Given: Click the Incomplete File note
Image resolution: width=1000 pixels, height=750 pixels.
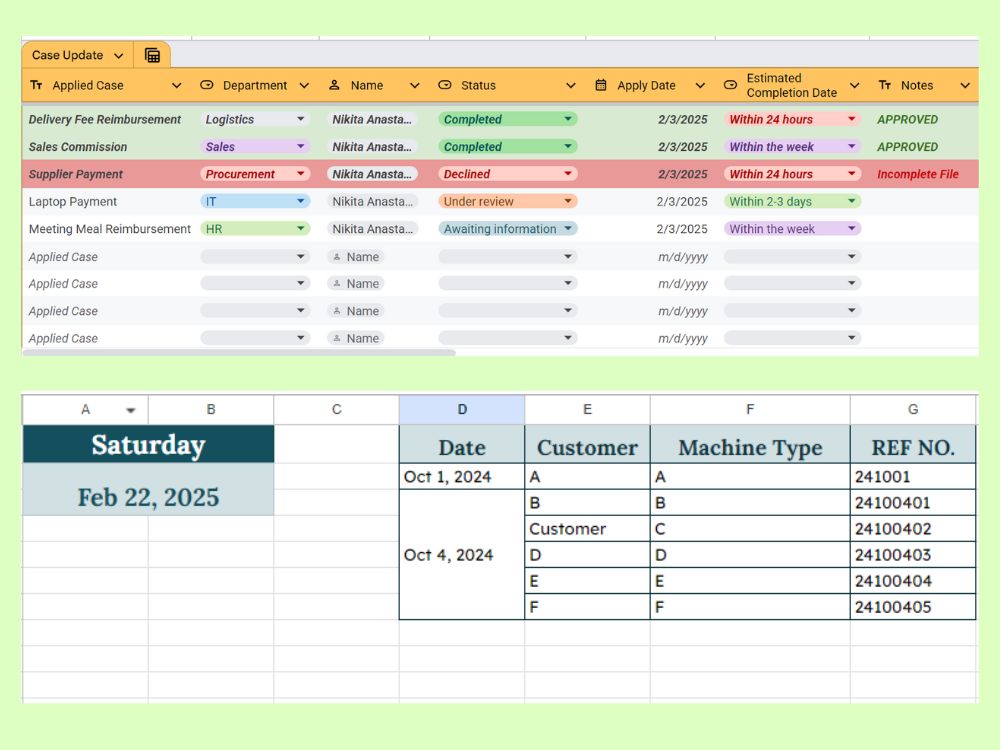Looking at the screenshot, I should [918, 174].
